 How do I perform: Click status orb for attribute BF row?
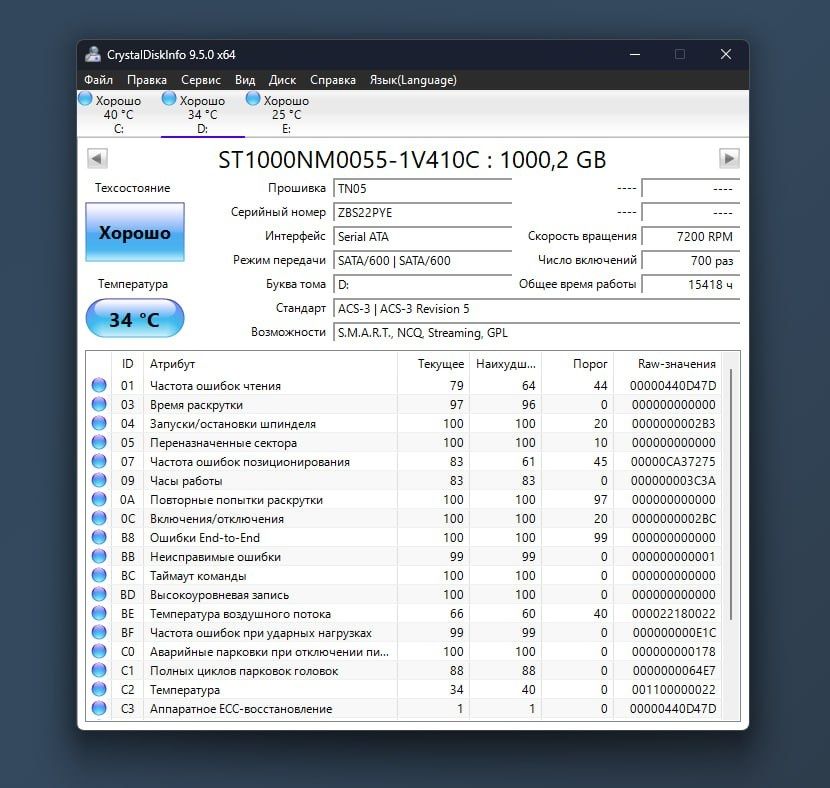[99, 632]
